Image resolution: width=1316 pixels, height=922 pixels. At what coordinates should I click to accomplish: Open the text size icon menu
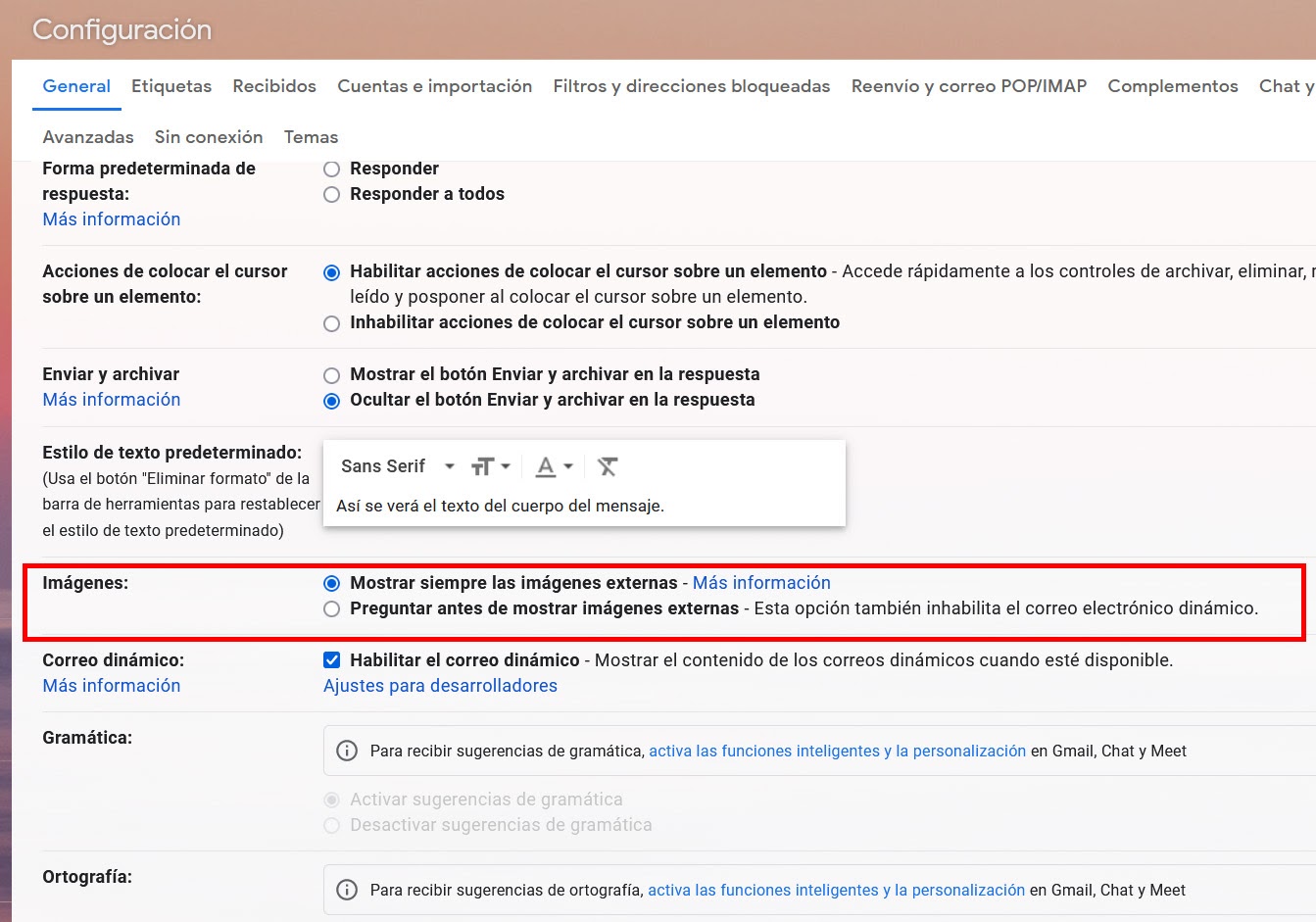tap(491, 466)
